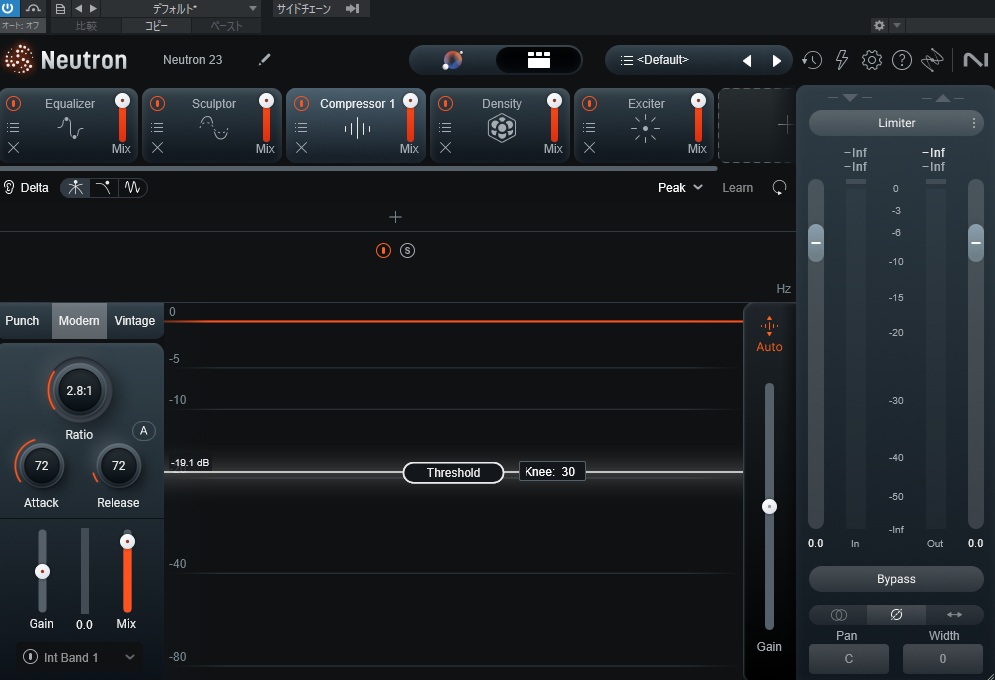
Task: Click the reset arrow next to Learn
Action: pos(779,188)
